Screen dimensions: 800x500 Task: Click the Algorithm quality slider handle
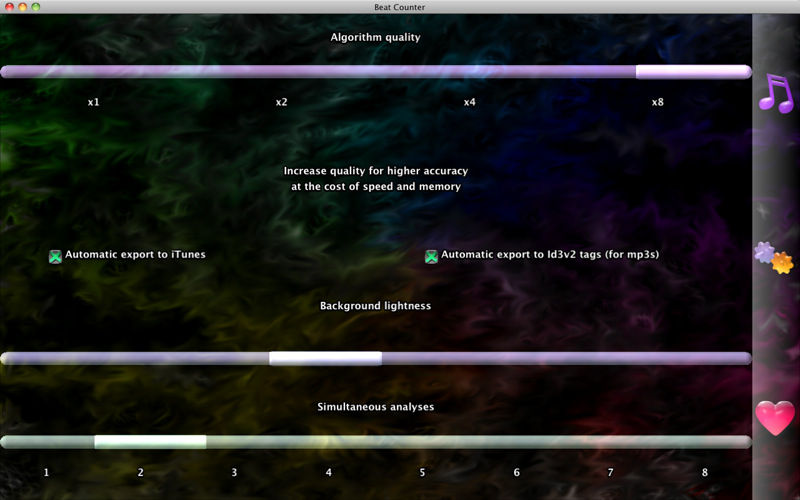[693, 72]
